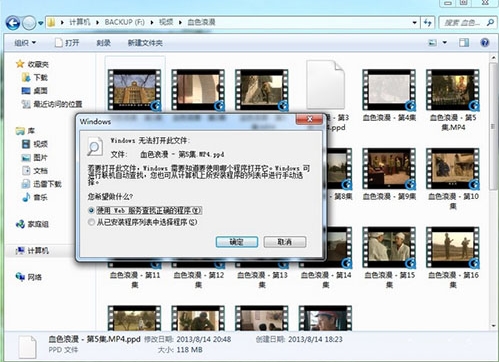Select 最近访问的位置 in the sidebar

click(x=52, y=104)
